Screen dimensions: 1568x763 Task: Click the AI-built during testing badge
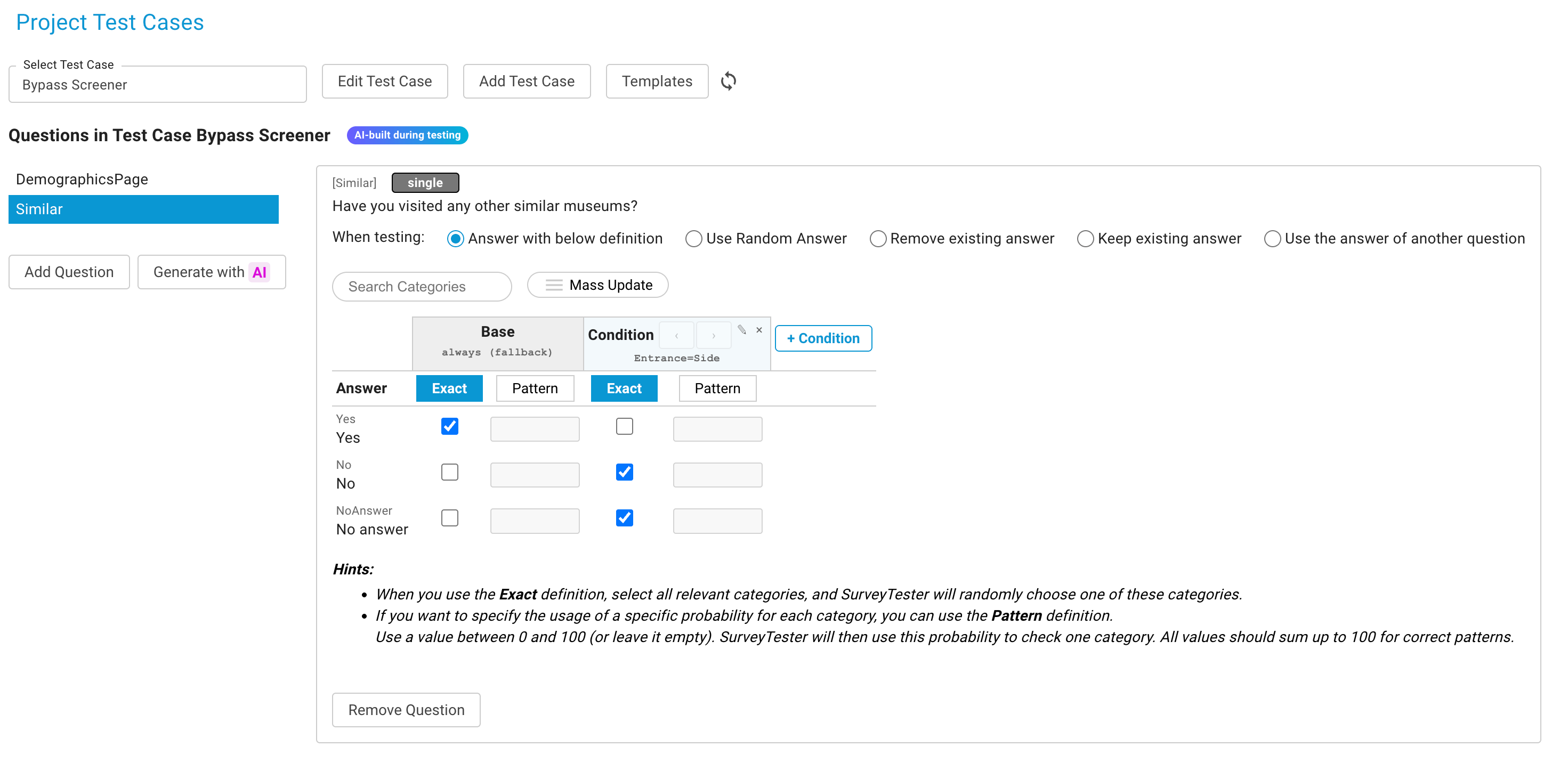[x=407, y=135]
